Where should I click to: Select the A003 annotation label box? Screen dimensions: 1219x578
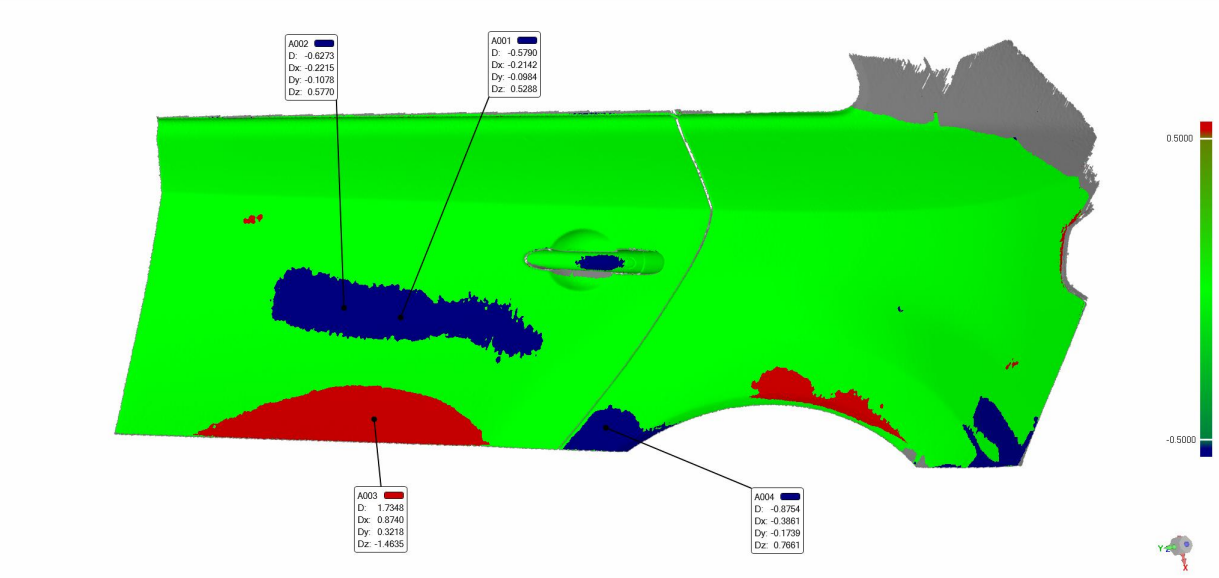381,519
